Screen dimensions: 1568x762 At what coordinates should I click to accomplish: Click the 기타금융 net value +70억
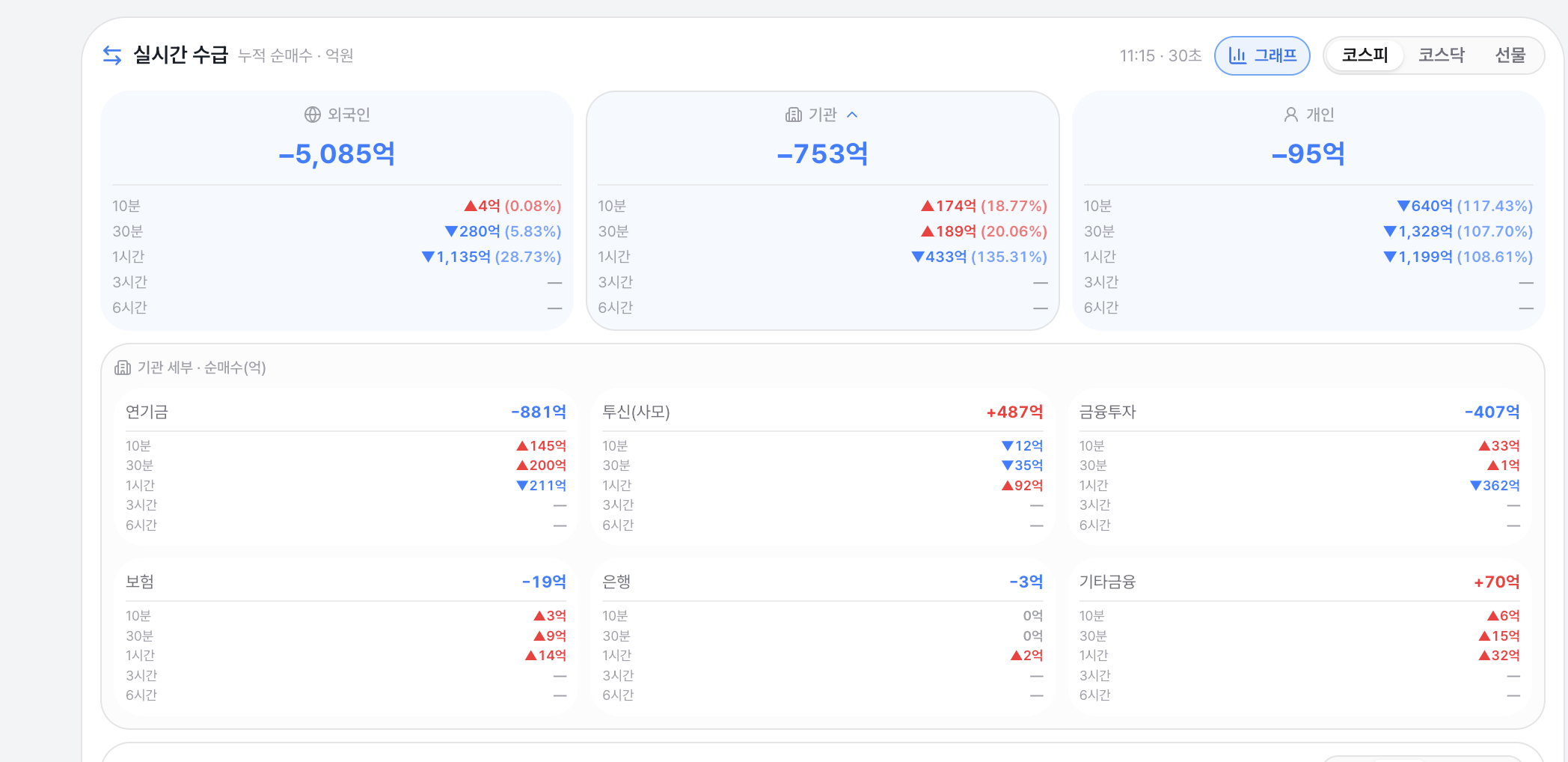[1497, 582]
